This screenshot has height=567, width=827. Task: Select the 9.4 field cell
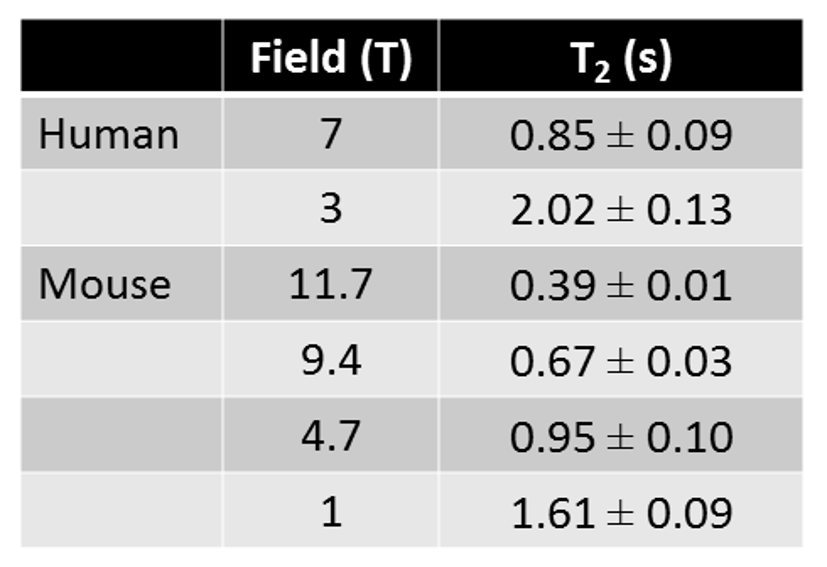click(330, 360)
